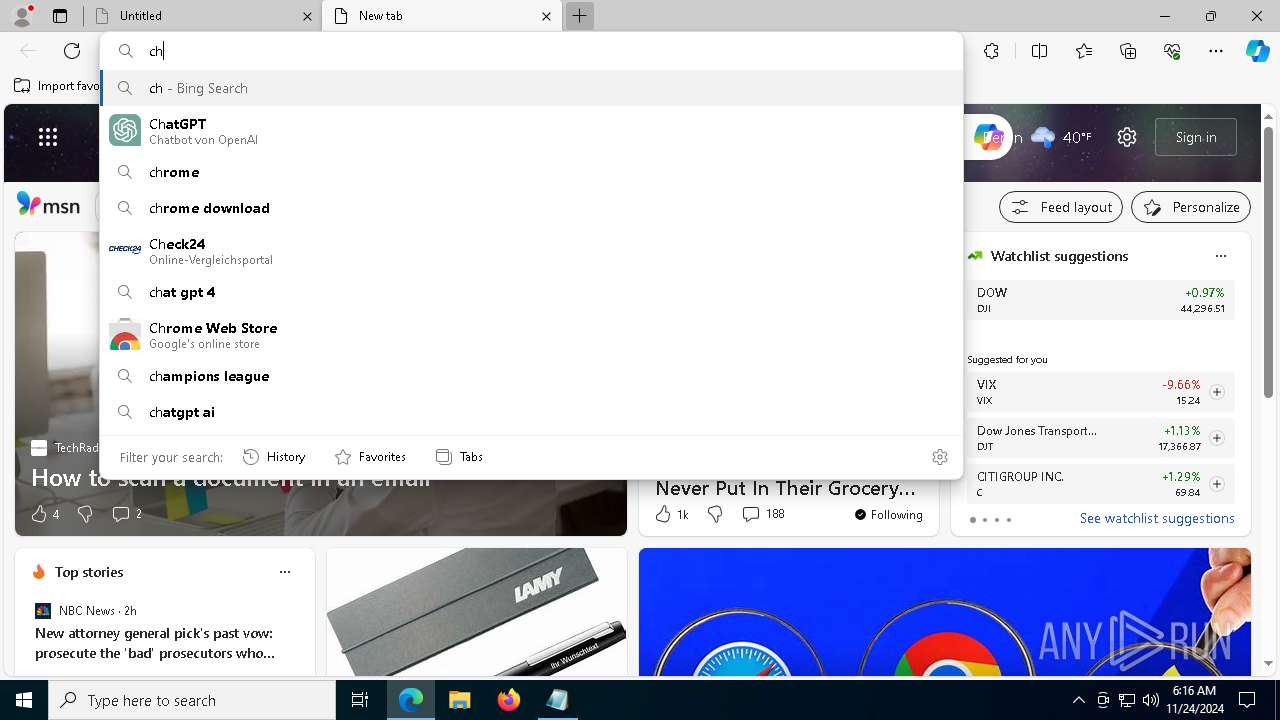The height and width of the screenshot is (720, 1280).
Task: Open Browser essentials heart icon
Action: [x=1172, y=51]
